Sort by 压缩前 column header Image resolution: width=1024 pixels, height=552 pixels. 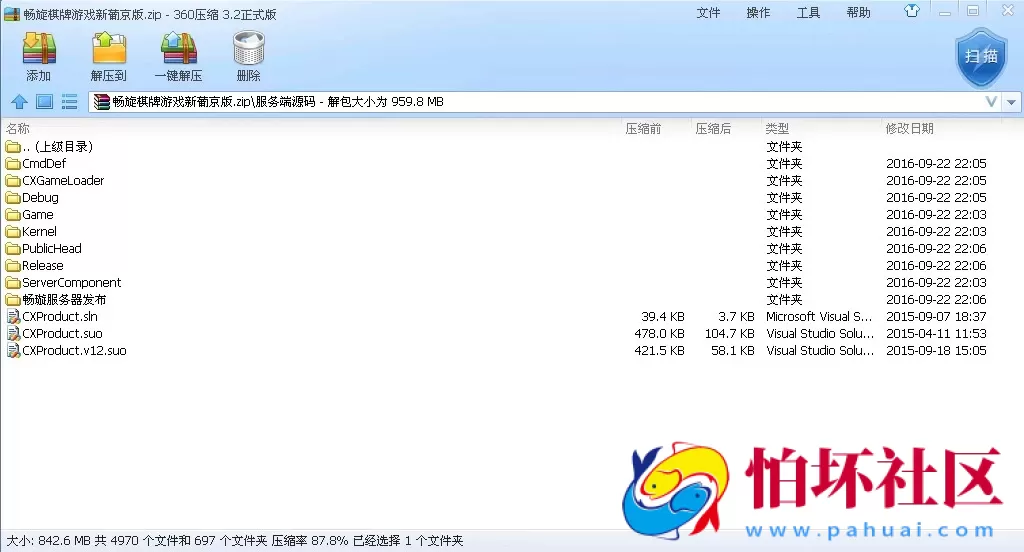pyautogui.click(x=643, y=129)
